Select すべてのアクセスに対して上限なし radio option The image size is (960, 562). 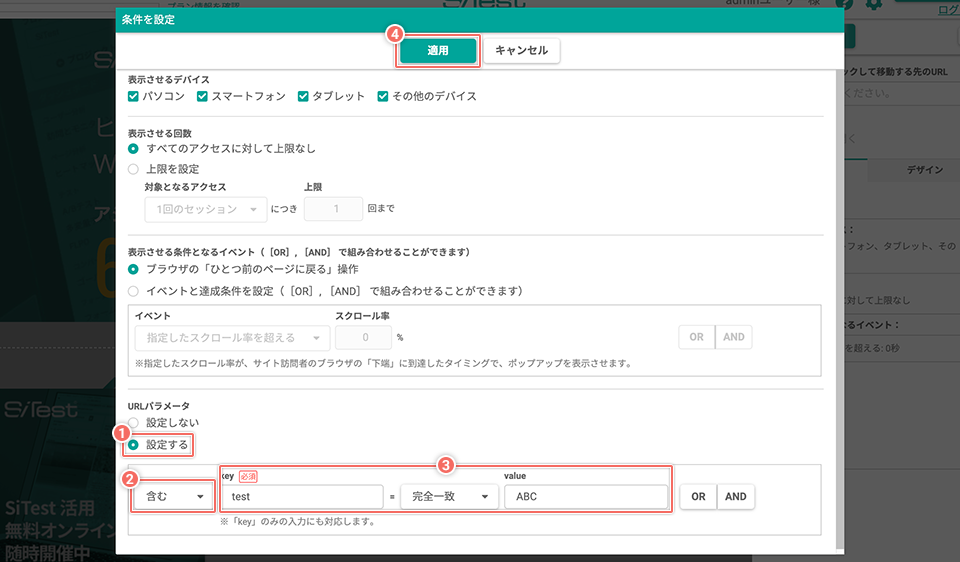click(x=133, y=149)
